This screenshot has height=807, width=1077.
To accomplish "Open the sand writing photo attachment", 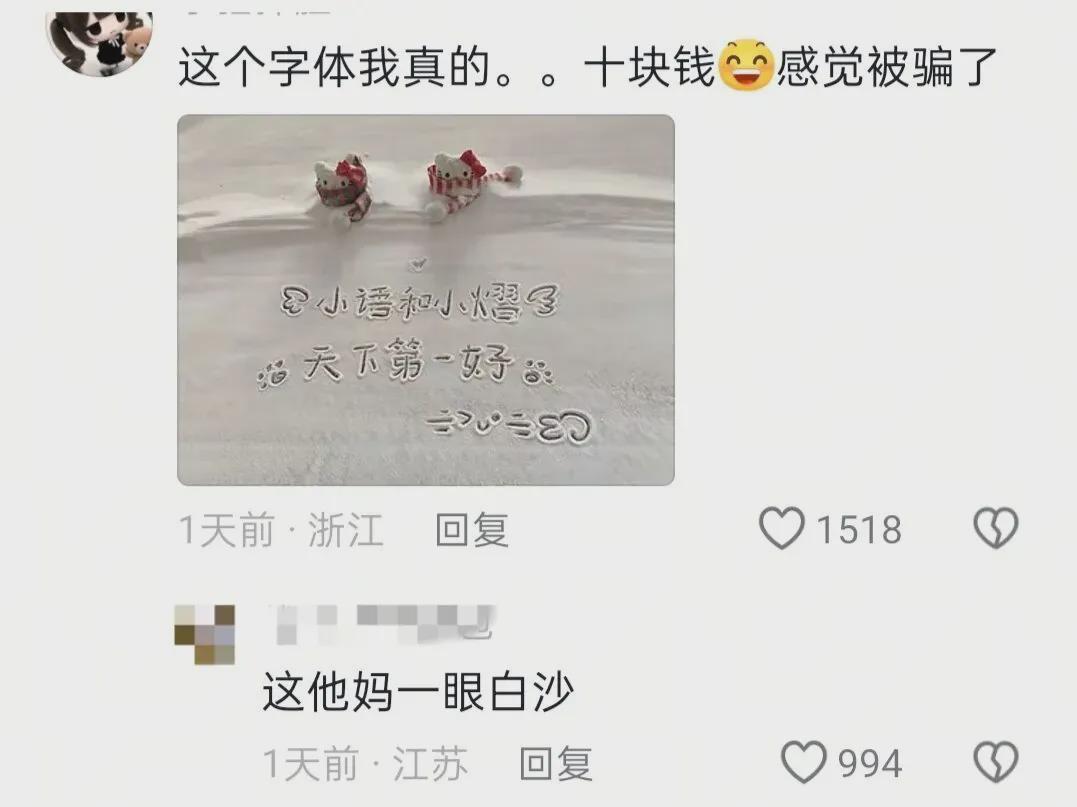I will 426,300.
